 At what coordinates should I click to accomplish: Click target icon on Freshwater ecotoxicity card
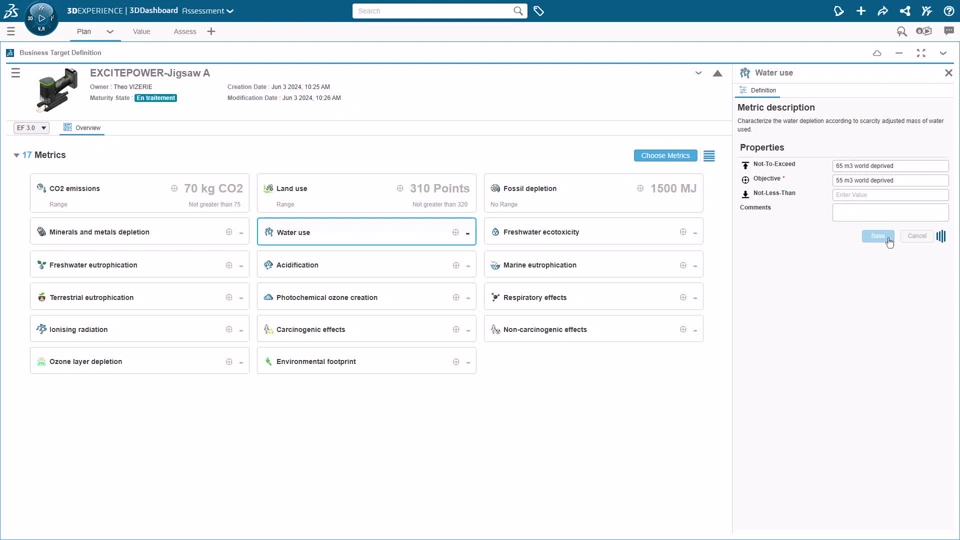[683, 232]
